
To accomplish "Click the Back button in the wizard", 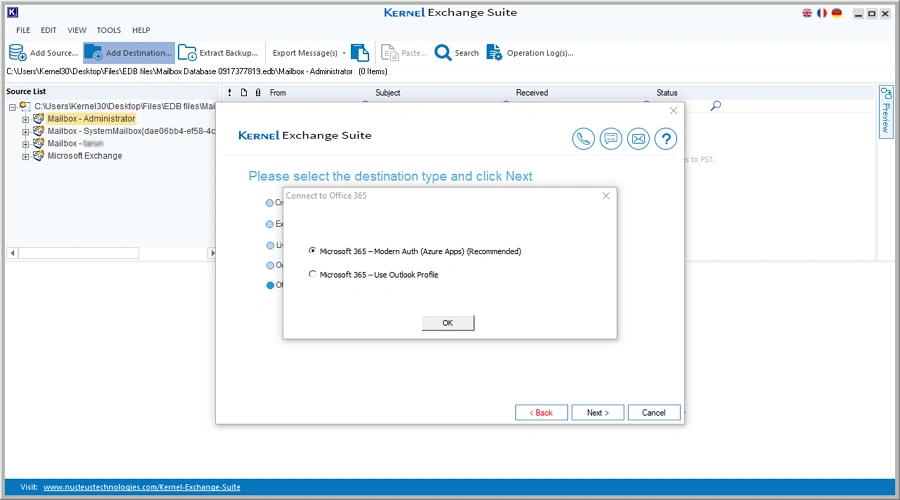I will click(541, 413).
